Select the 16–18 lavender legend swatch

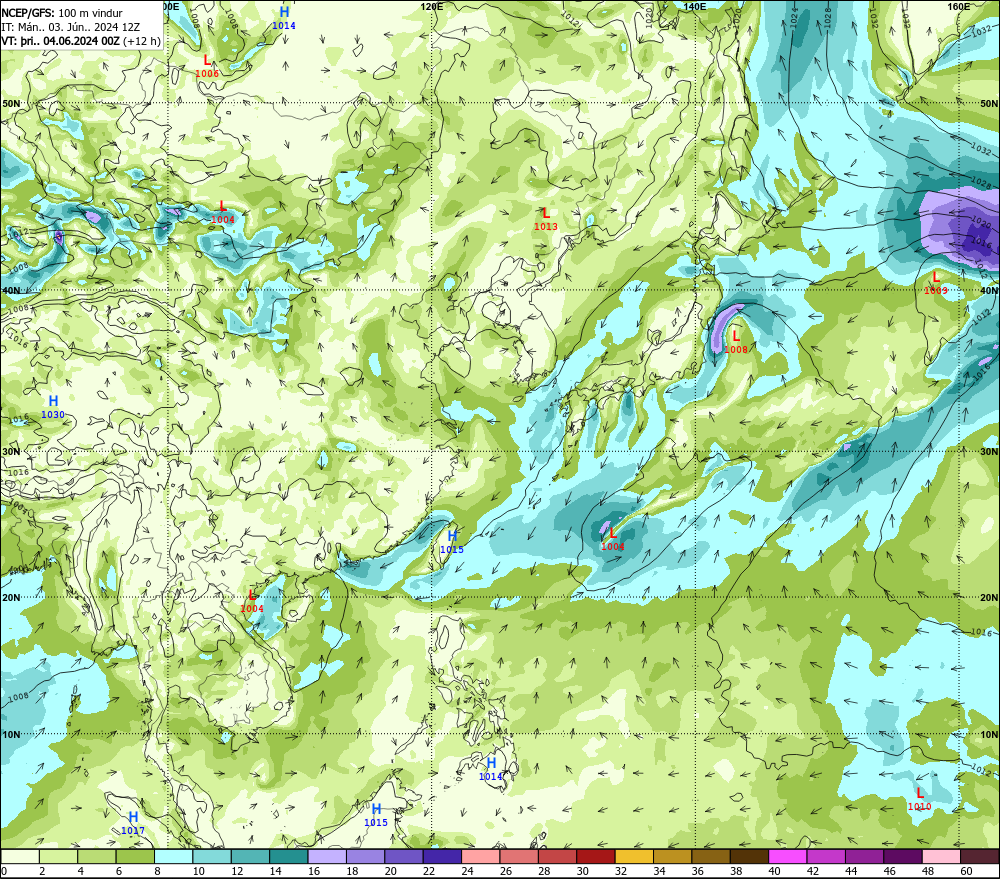(327, 856)
